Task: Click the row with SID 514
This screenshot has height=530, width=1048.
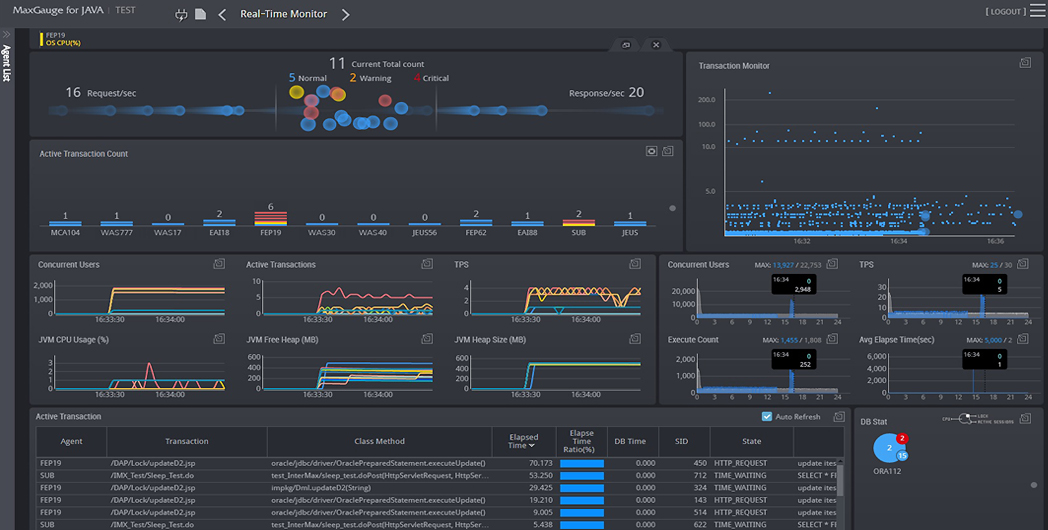Action: [438, 512]
